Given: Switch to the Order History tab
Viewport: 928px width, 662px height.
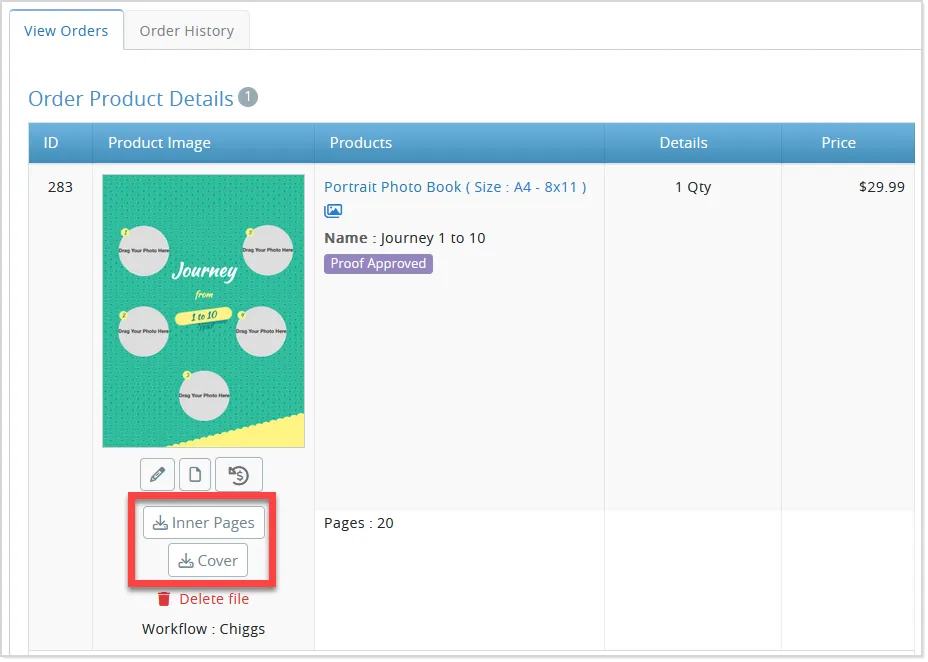Looking at the screenshot, I should click(x=187, y=31).
